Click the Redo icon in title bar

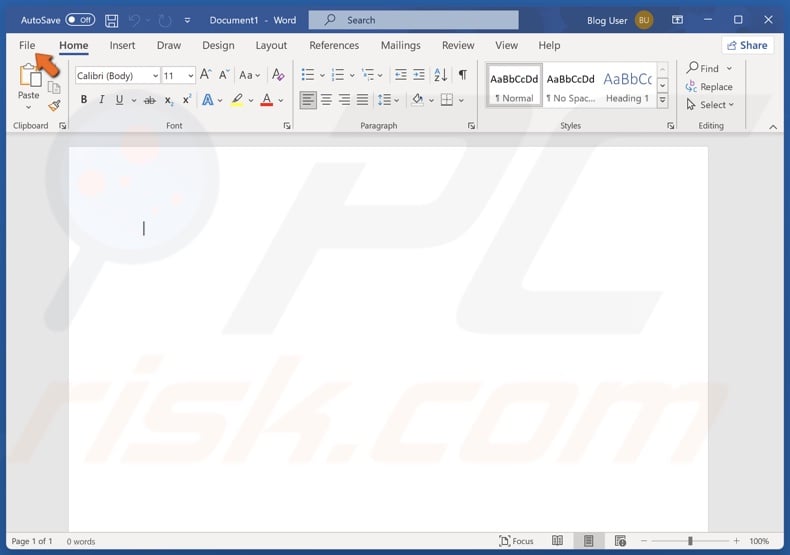coord(165,20)
